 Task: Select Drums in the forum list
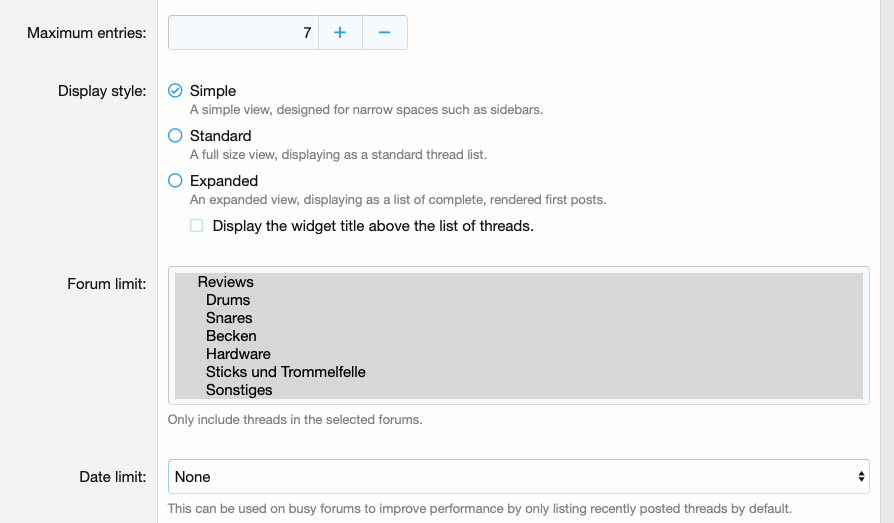228,300
